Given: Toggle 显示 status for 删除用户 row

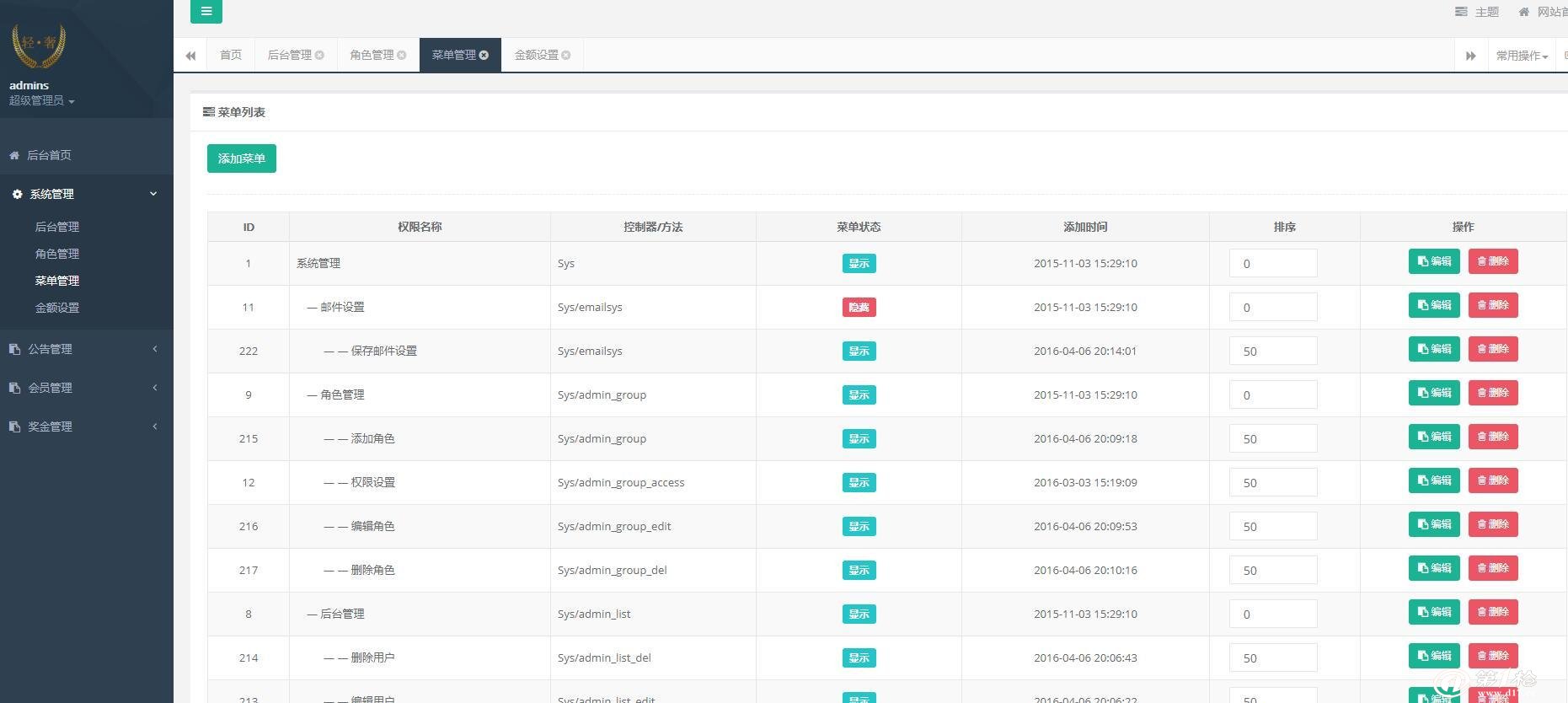Looking at the screenshot, I should pos(859,658).
